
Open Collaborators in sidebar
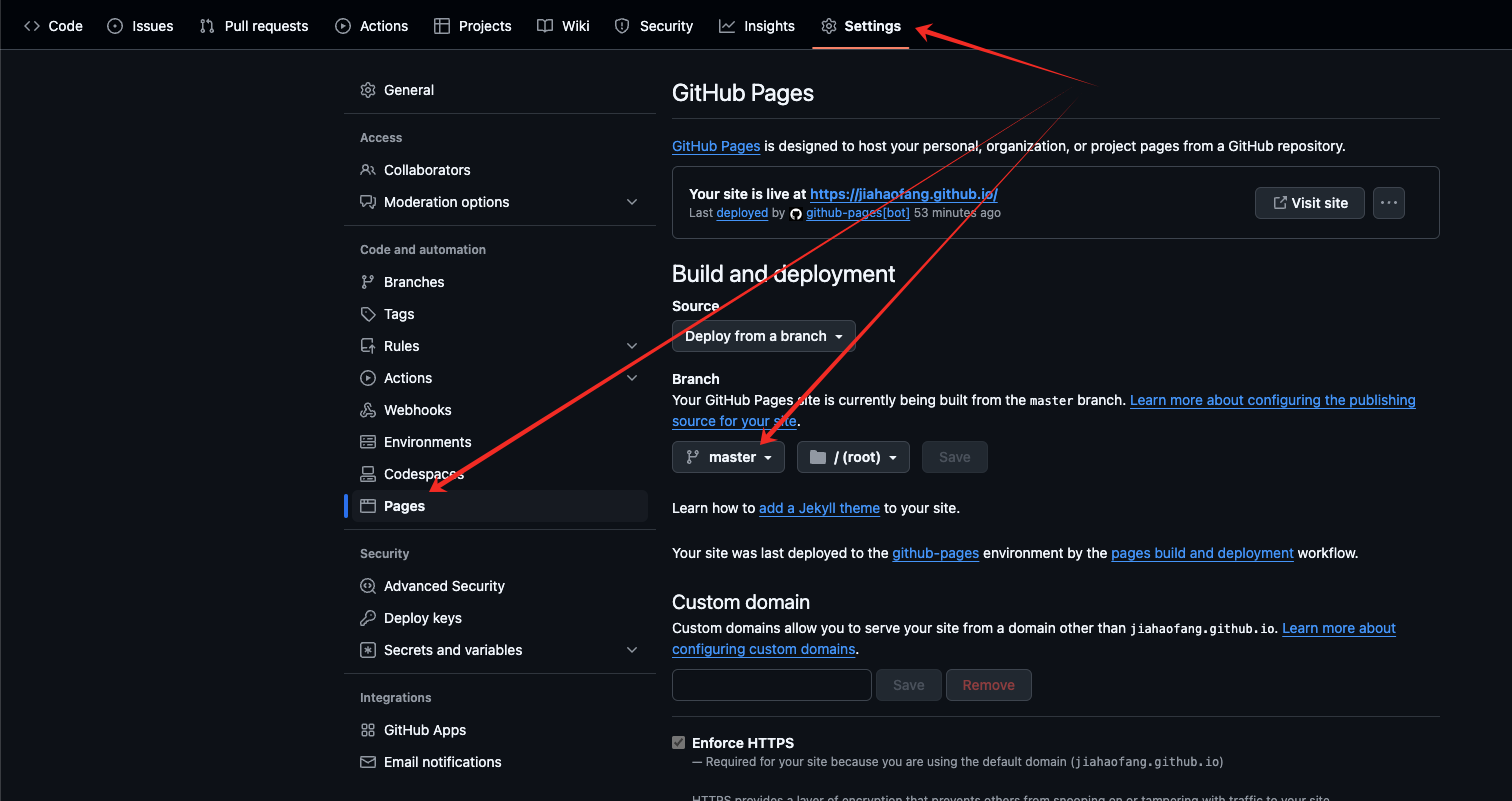point(500,170)
